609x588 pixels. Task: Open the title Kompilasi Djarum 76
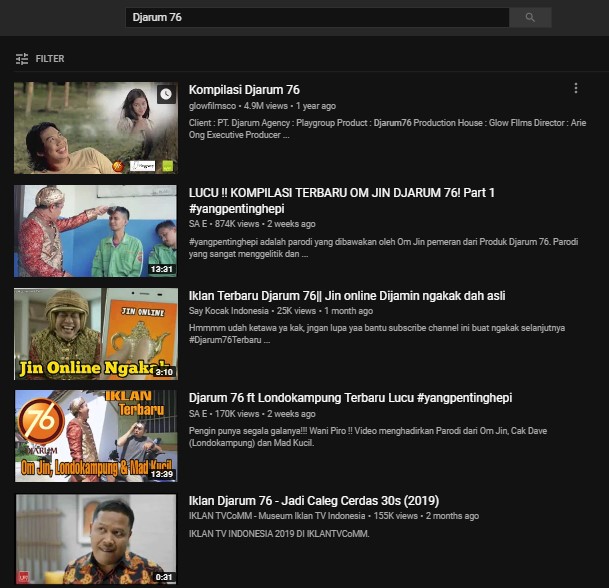(244, 90)
